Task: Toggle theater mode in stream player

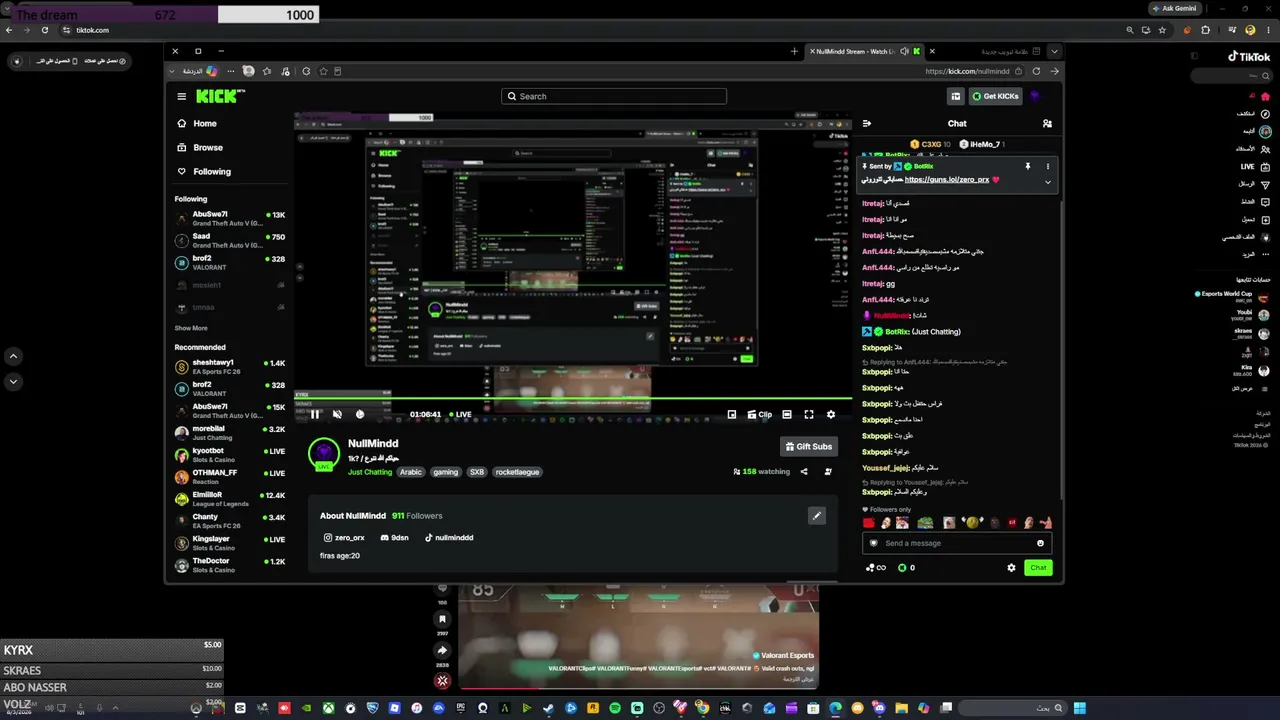Action: [x=787, y=414]
